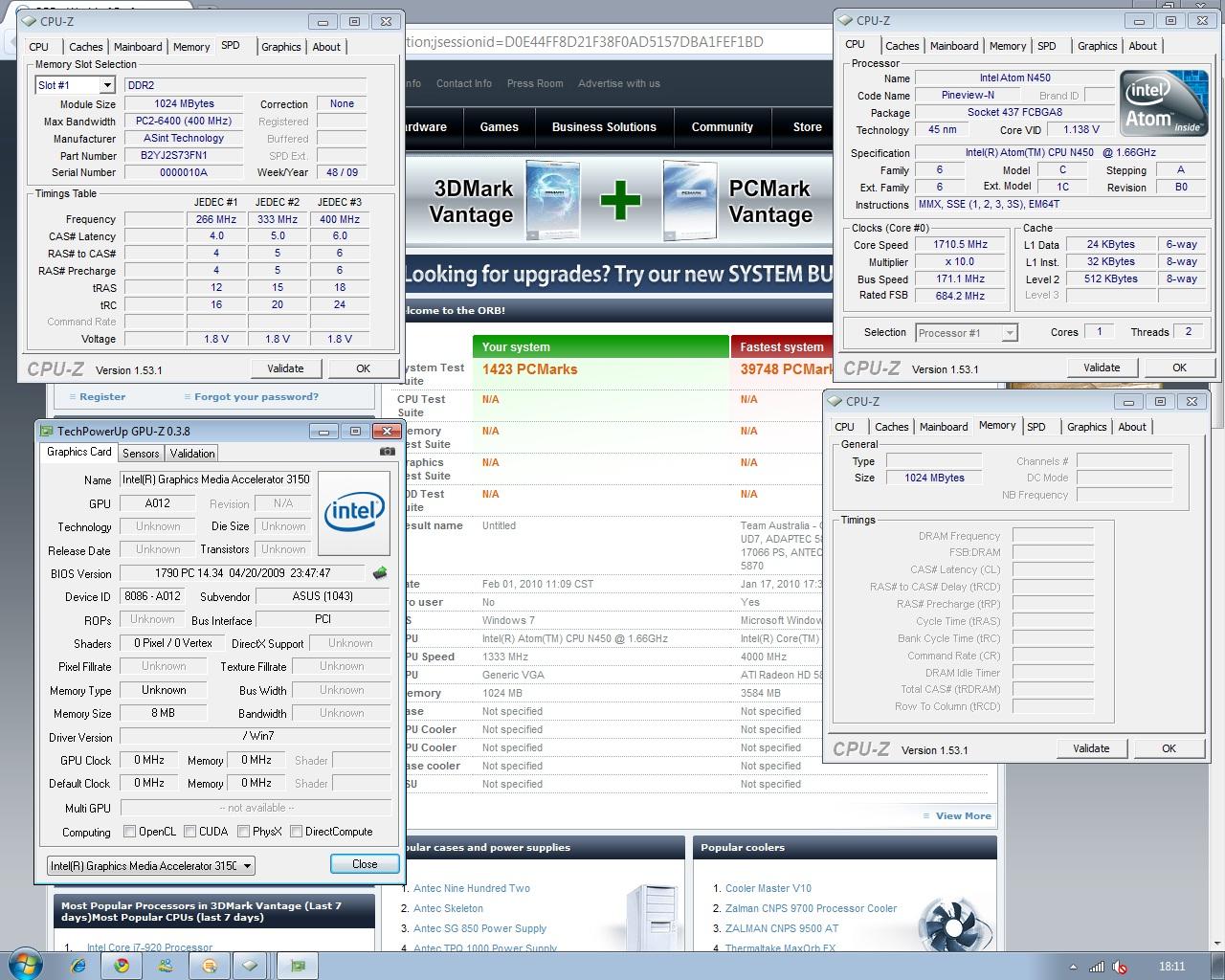Click the Close button in GPU-Z
This screenshot has width=1225, height=980.
365,864
